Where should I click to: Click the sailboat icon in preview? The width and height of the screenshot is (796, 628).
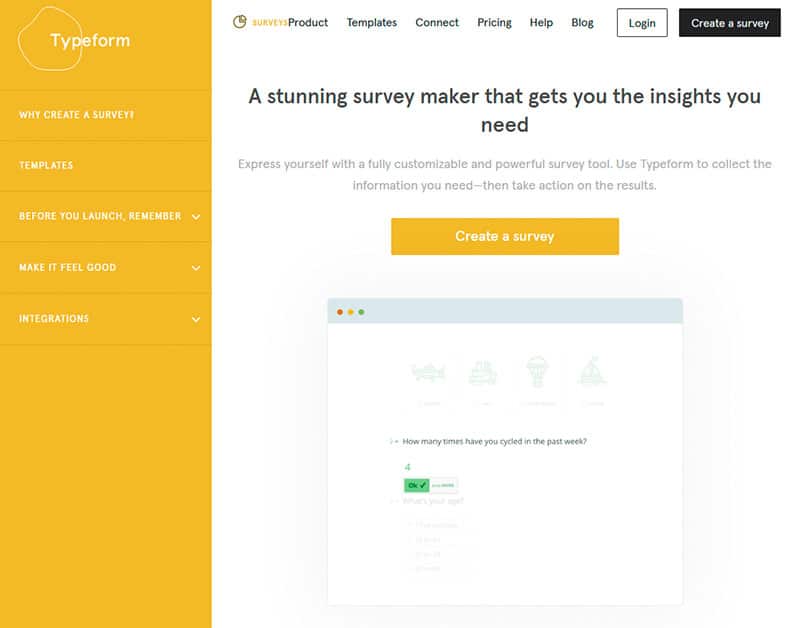tap(592, 371)
